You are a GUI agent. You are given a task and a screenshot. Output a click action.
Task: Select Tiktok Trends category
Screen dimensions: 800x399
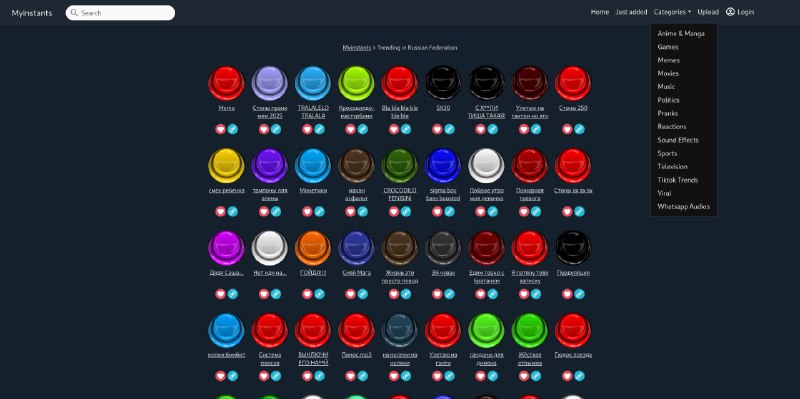tap(678, 180)
